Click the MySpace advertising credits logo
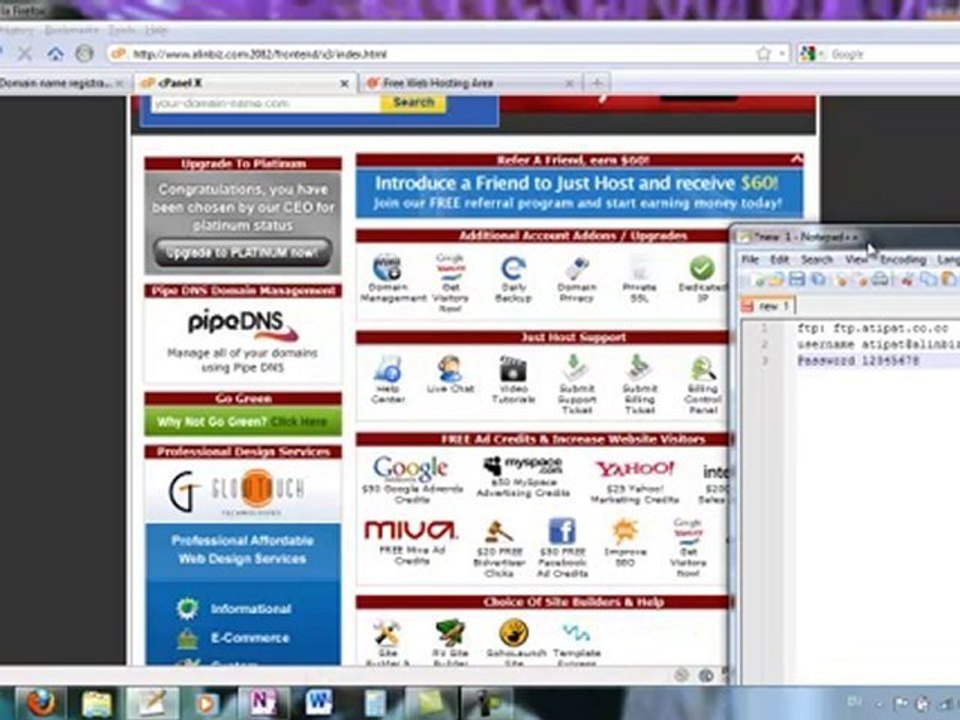960x720 pixels. point(522,467)
